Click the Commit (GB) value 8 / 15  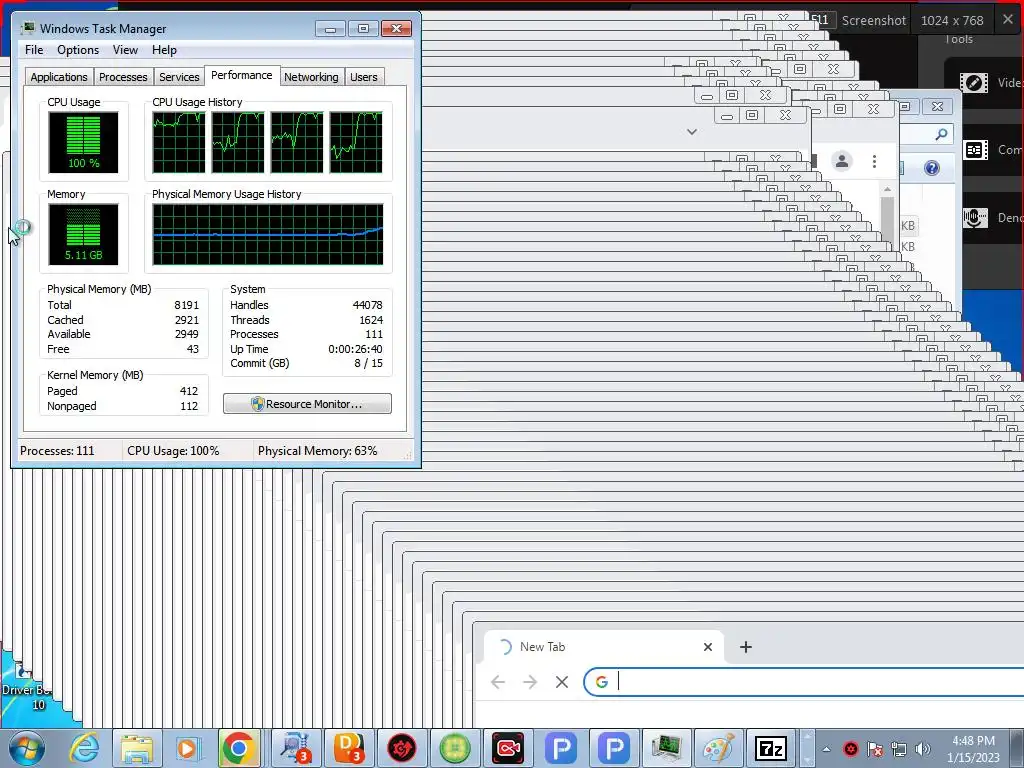[x=368, y=363]
